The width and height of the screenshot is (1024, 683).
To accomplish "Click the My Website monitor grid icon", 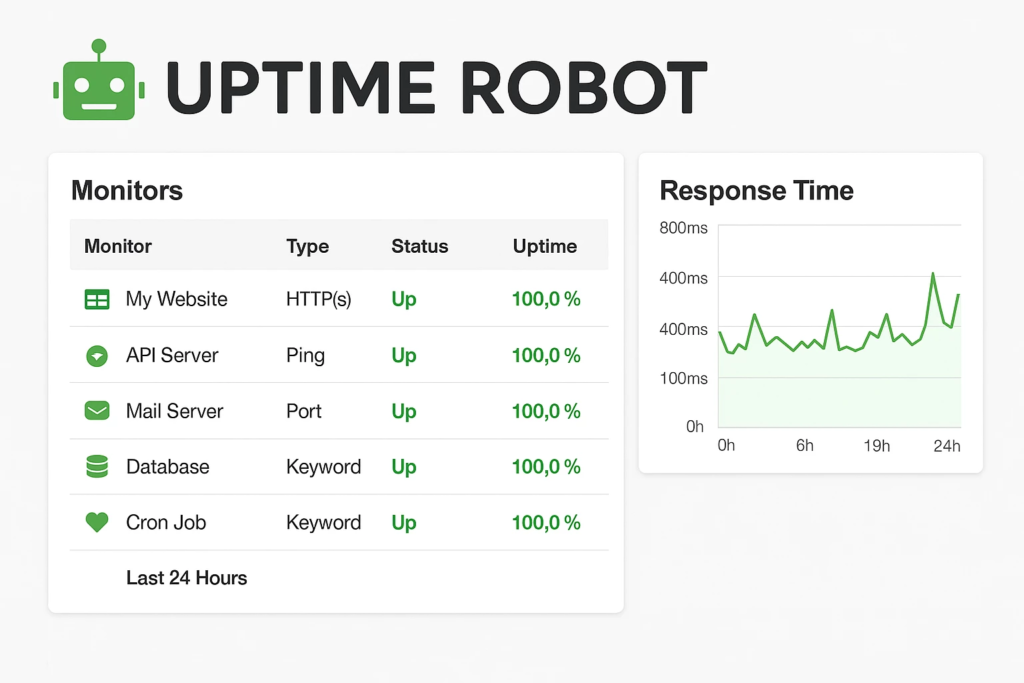I will 97,299.
